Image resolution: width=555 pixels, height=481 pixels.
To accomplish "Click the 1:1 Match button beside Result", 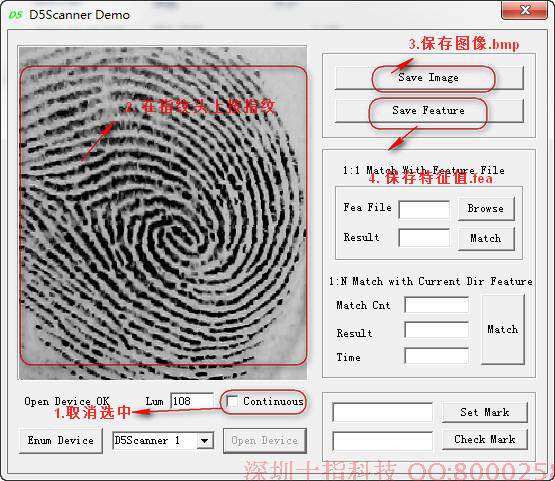I will pos(486,239).
